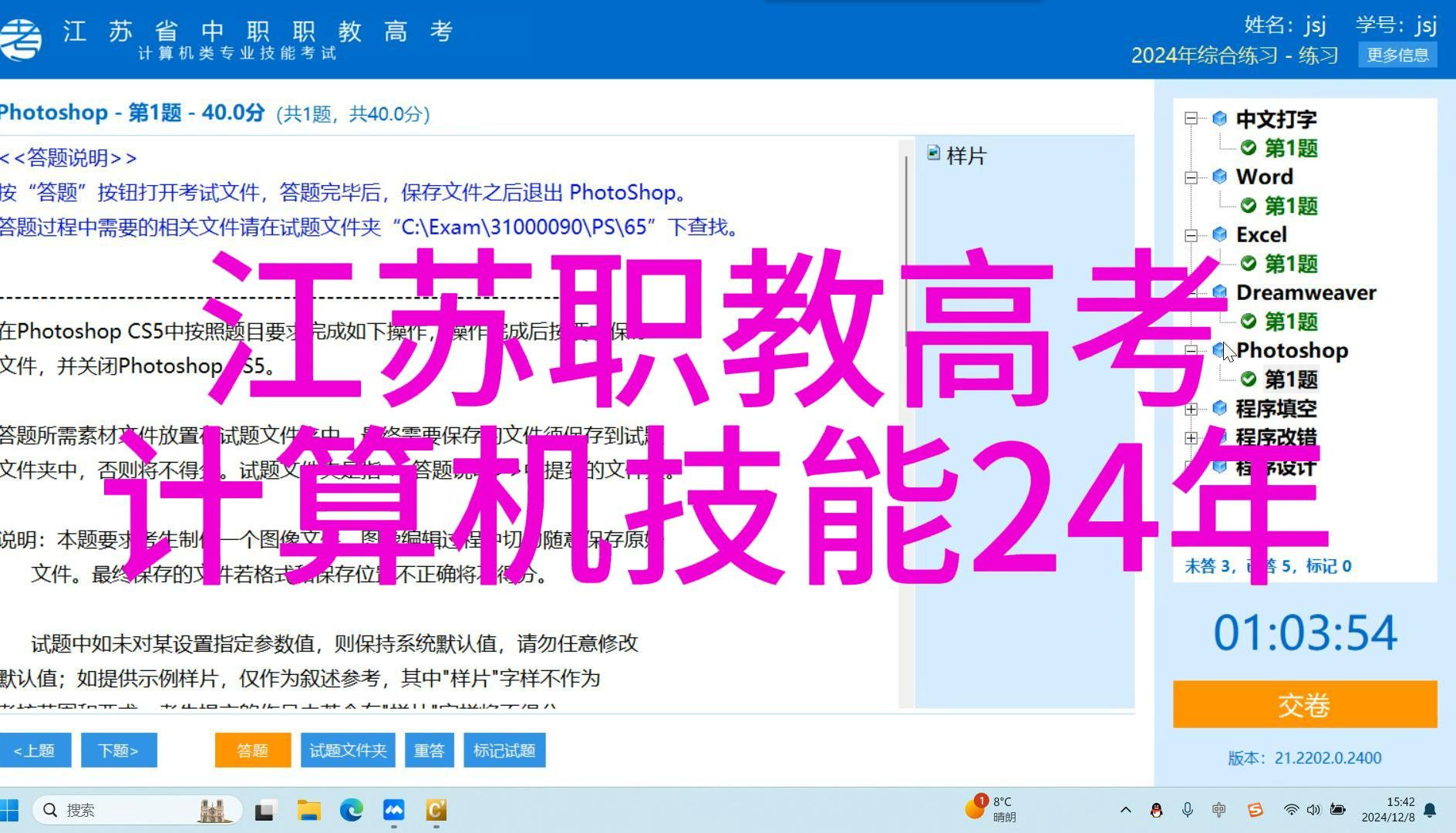
Task: Open the orange C app in taskbar
Action: tap(436, 810)
